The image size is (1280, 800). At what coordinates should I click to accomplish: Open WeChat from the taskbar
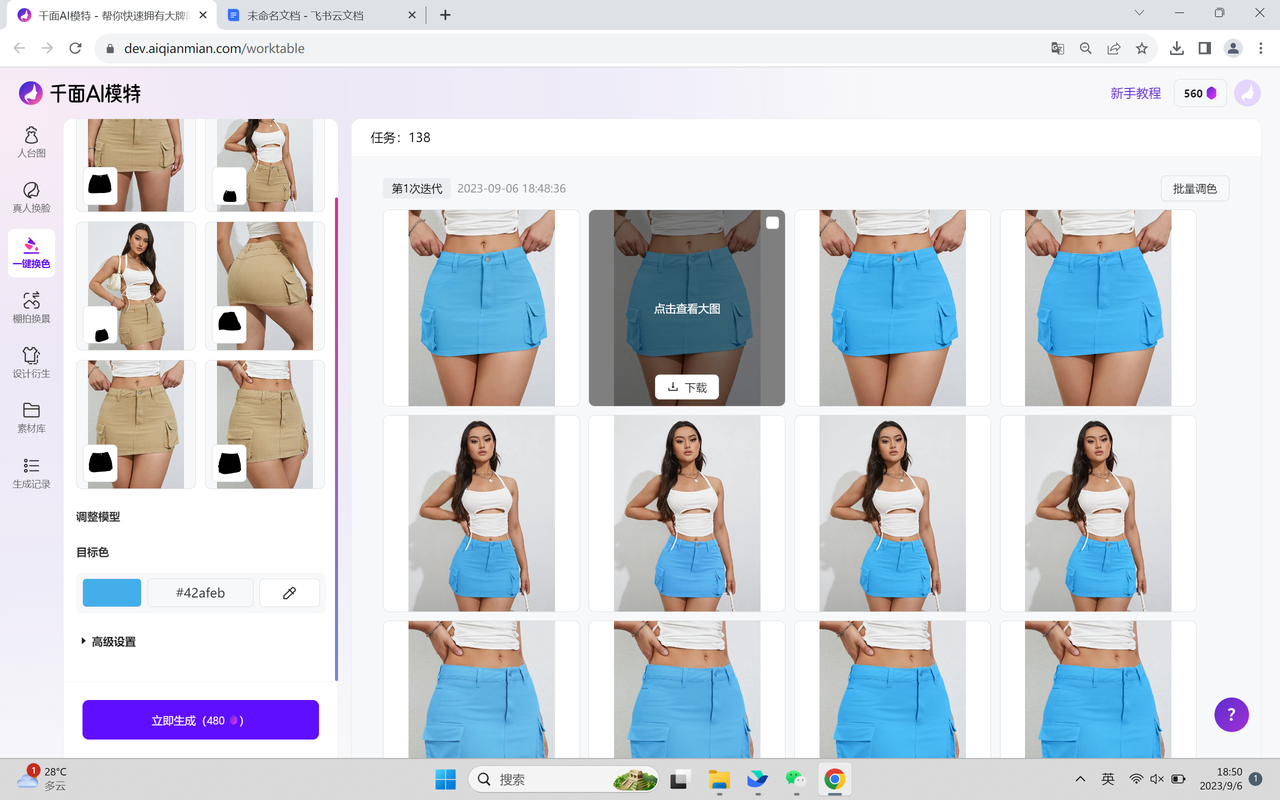click(x=795, y=779)
